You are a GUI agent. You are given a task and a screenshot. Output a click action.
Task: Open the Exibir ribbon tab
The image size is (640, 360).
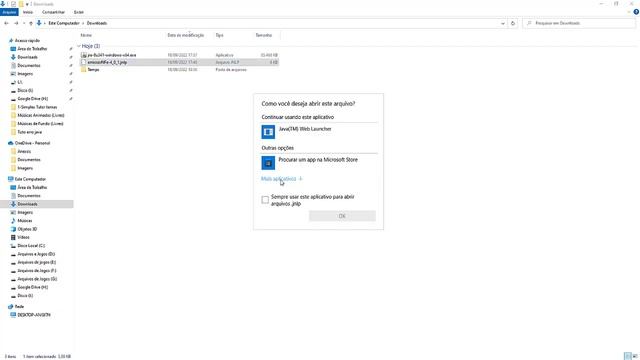click(79, 12)
